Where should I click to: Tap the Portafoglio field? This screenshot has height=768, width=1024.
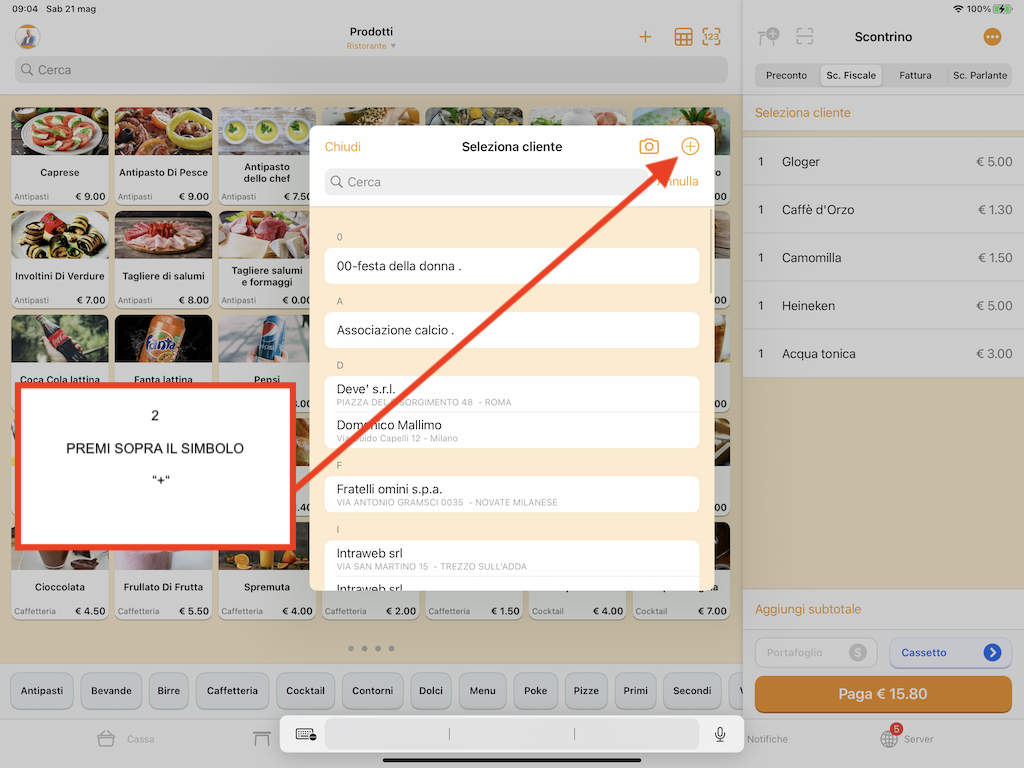point(816,652)
